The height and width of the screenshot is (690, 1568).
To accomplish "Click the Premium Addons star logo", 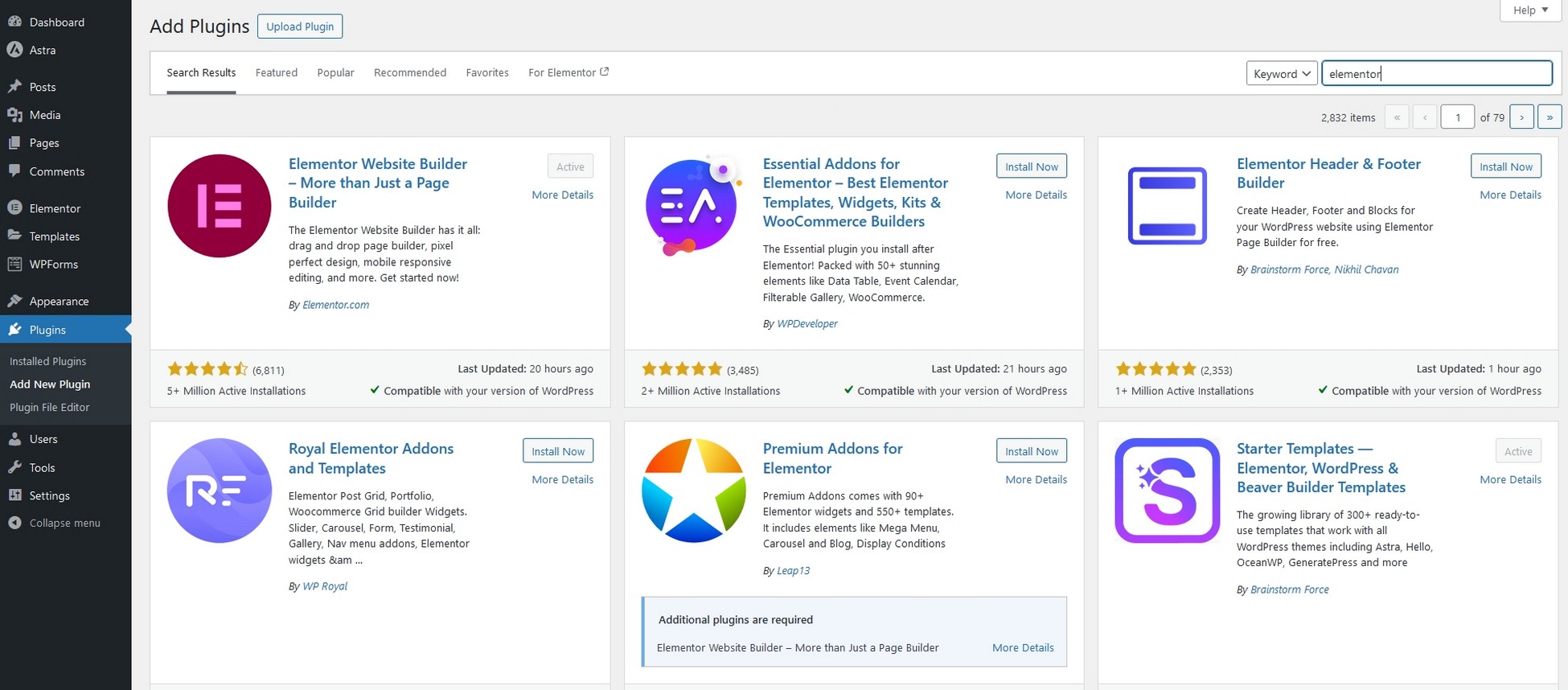I will click(x=693, y=491).
